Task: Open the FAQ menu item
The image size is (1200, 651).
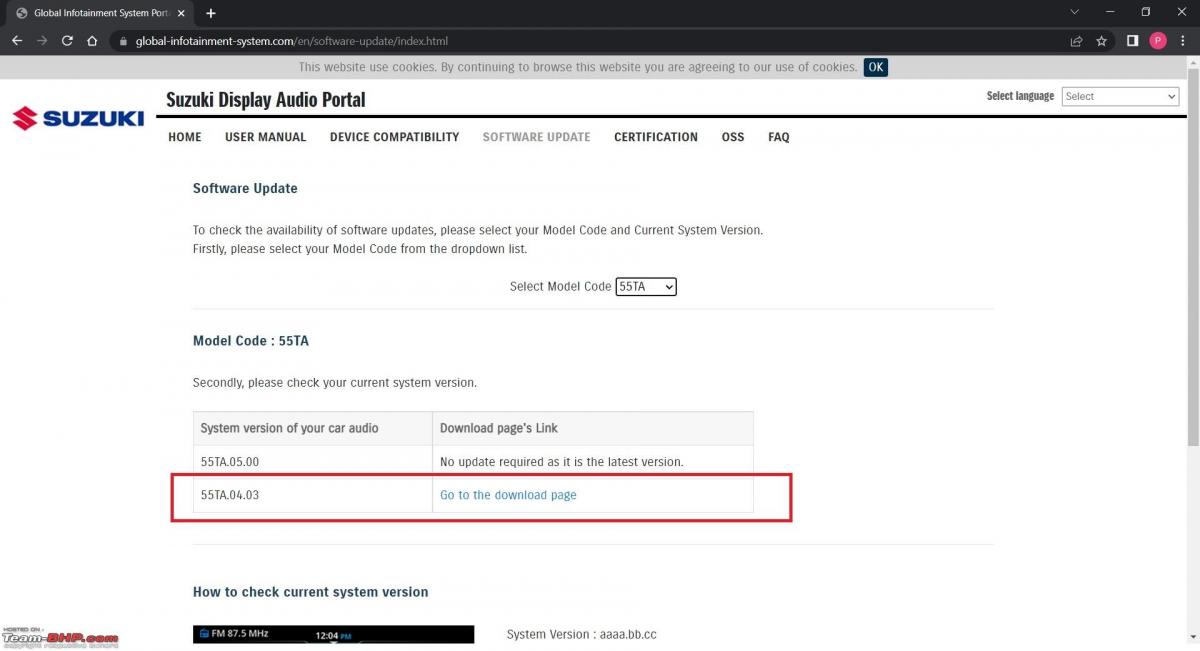Action: pyautogui.click(x=779, y=137)
